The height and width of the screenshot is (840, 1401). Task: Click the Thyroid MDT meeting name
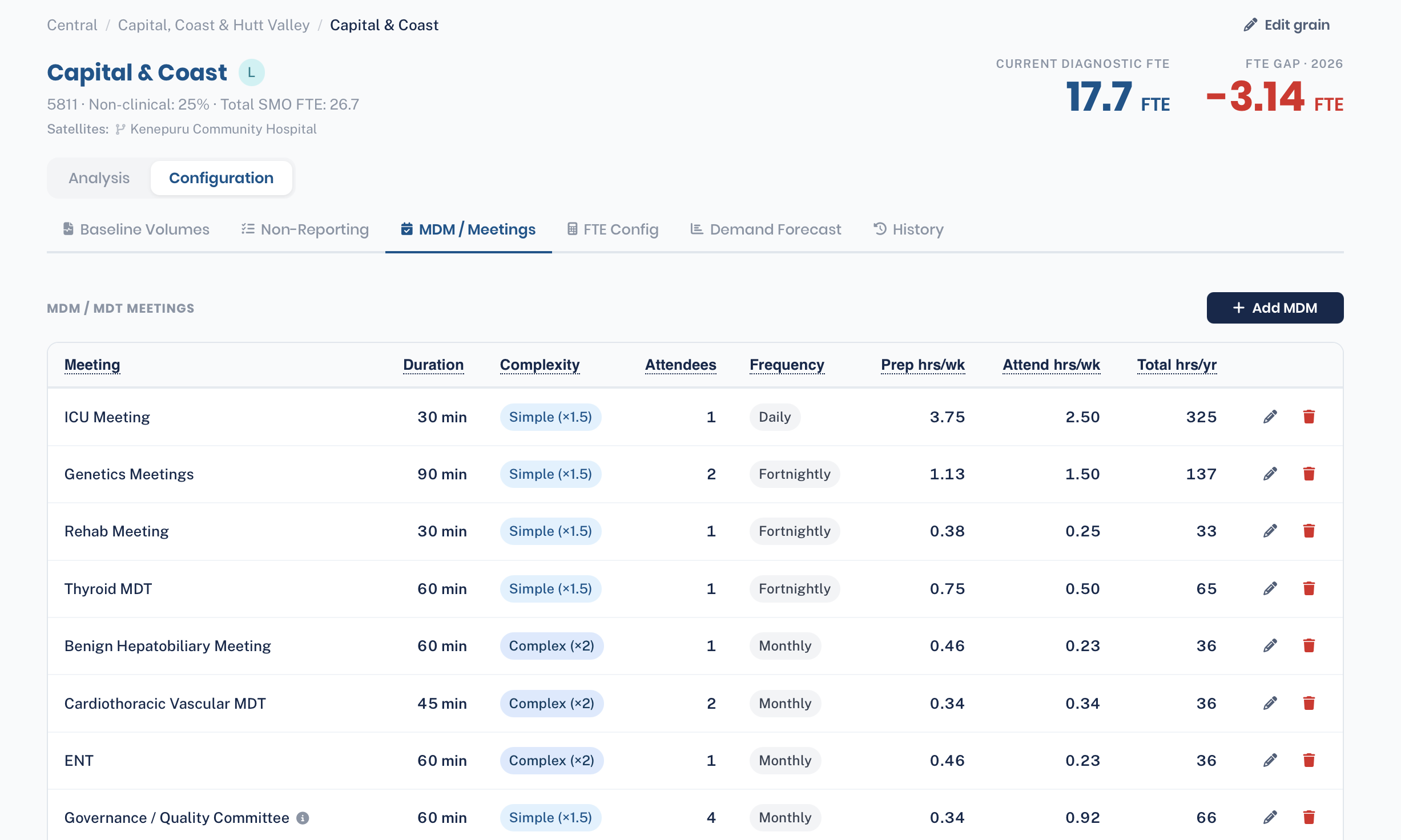coord(108,589)
